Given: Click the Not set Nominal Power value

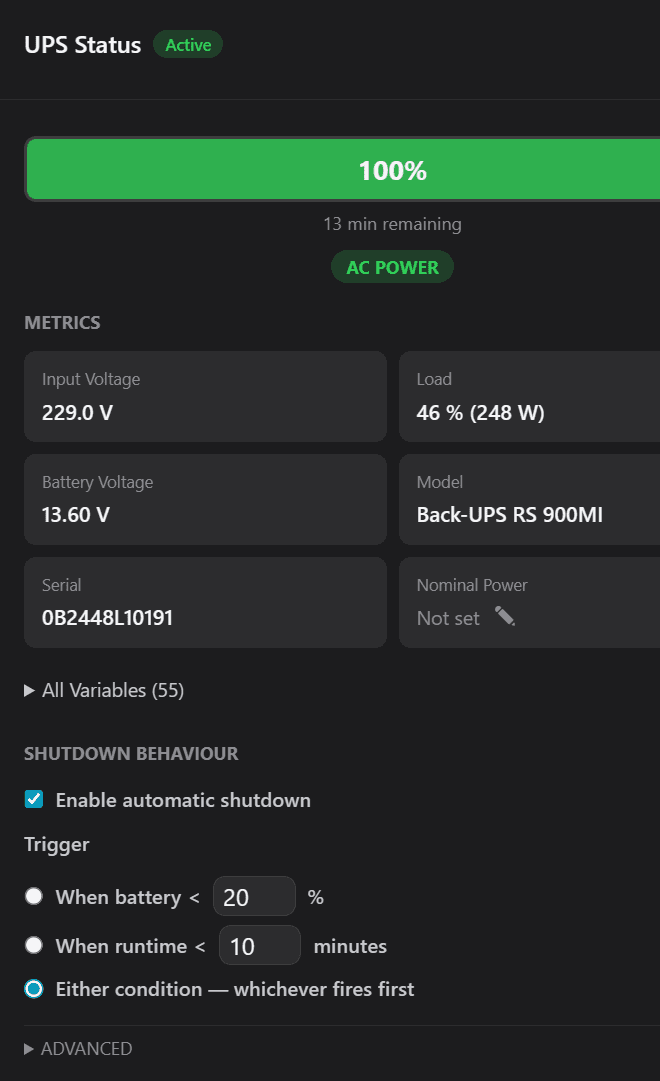Looking at the screenshot, I should click(x=448, y=618).
